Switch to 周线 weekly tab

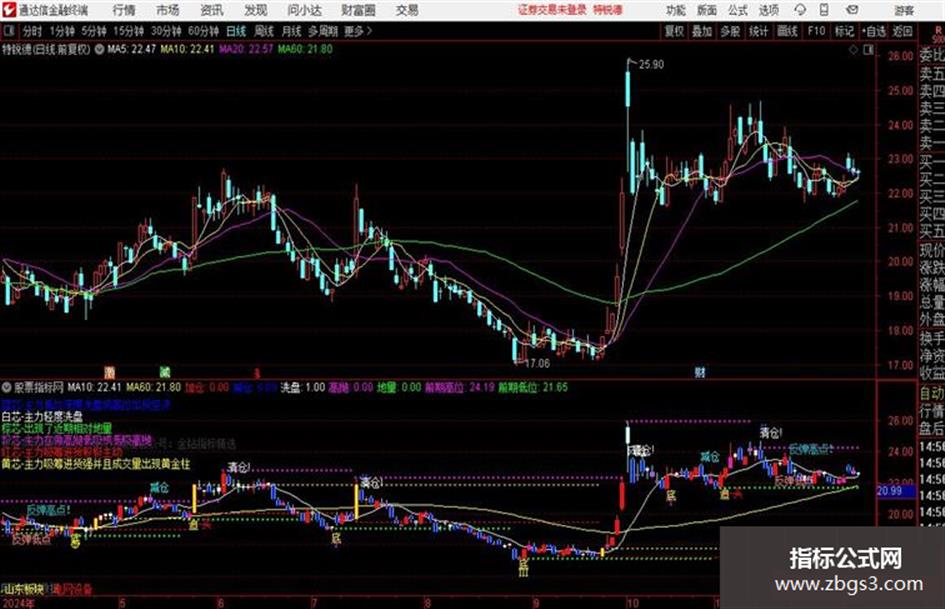coord(264,31)
